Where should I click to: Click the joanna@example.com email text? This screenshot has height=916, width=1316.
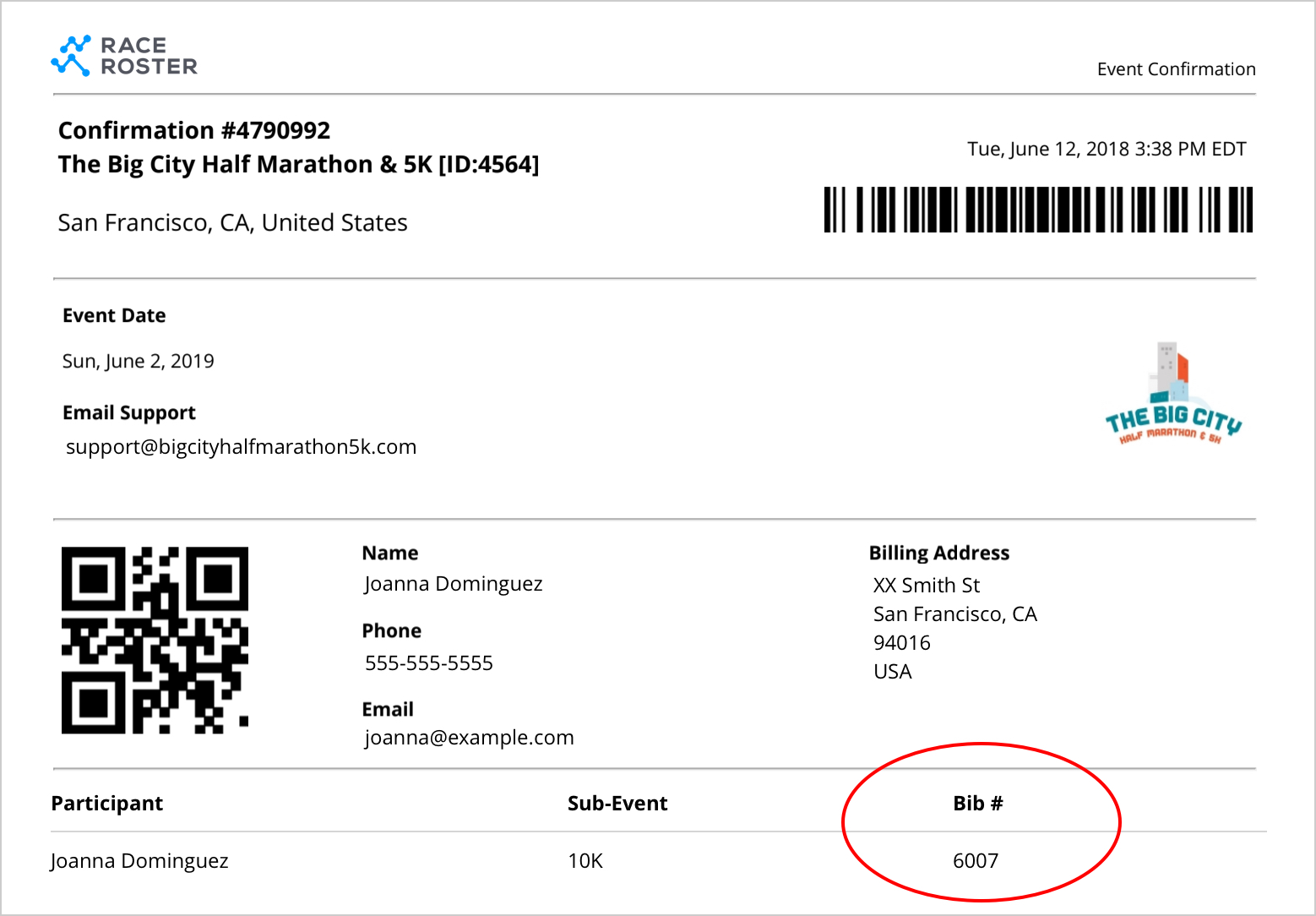(469, 738)
